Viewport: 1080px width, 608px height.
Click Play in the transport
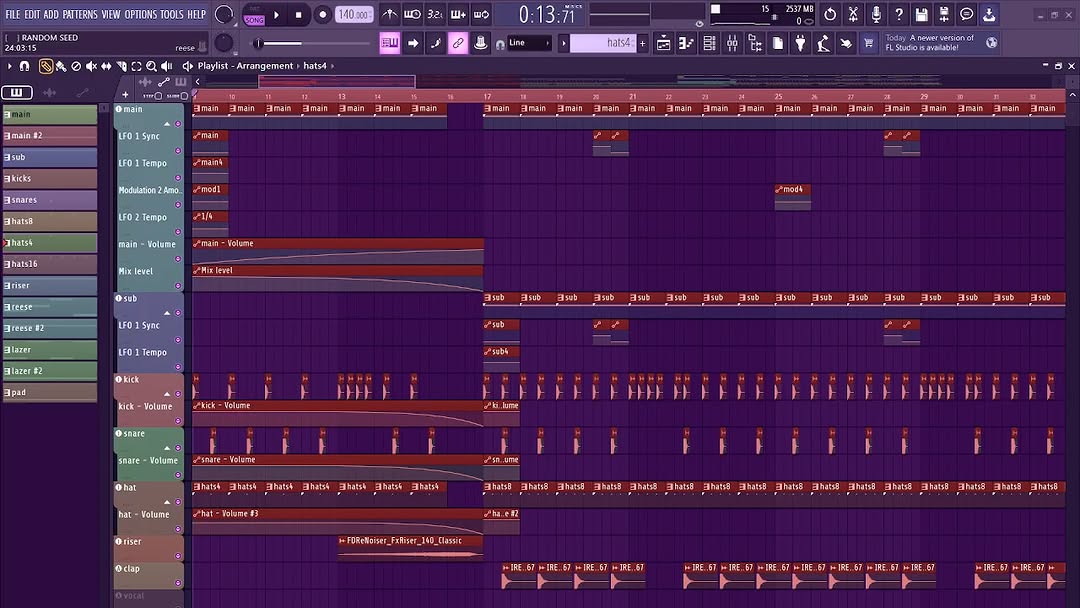tap(276, 14)
